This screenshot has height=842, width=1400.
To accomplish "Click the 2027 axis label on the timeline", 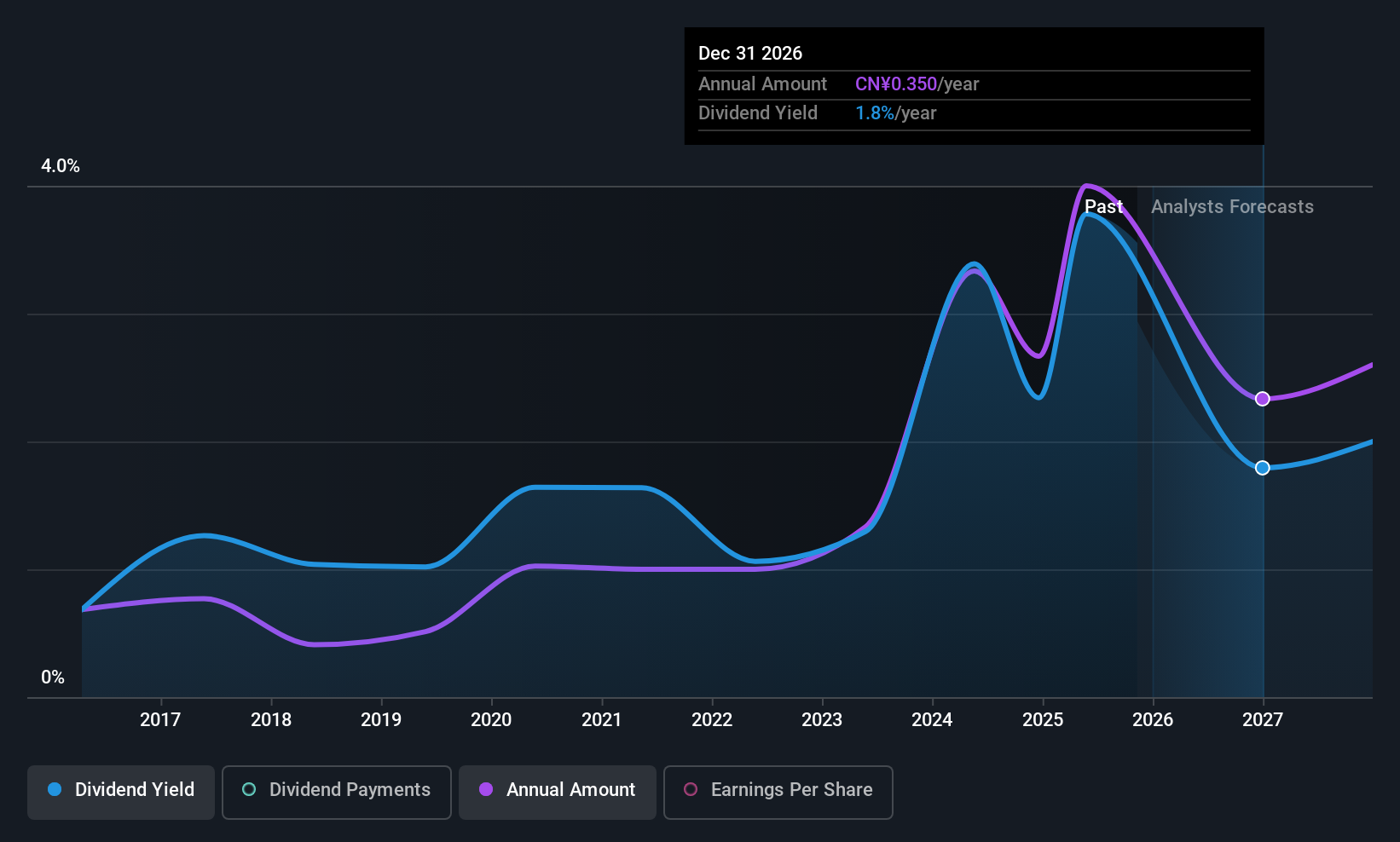I will click(x=1263, y=719).
